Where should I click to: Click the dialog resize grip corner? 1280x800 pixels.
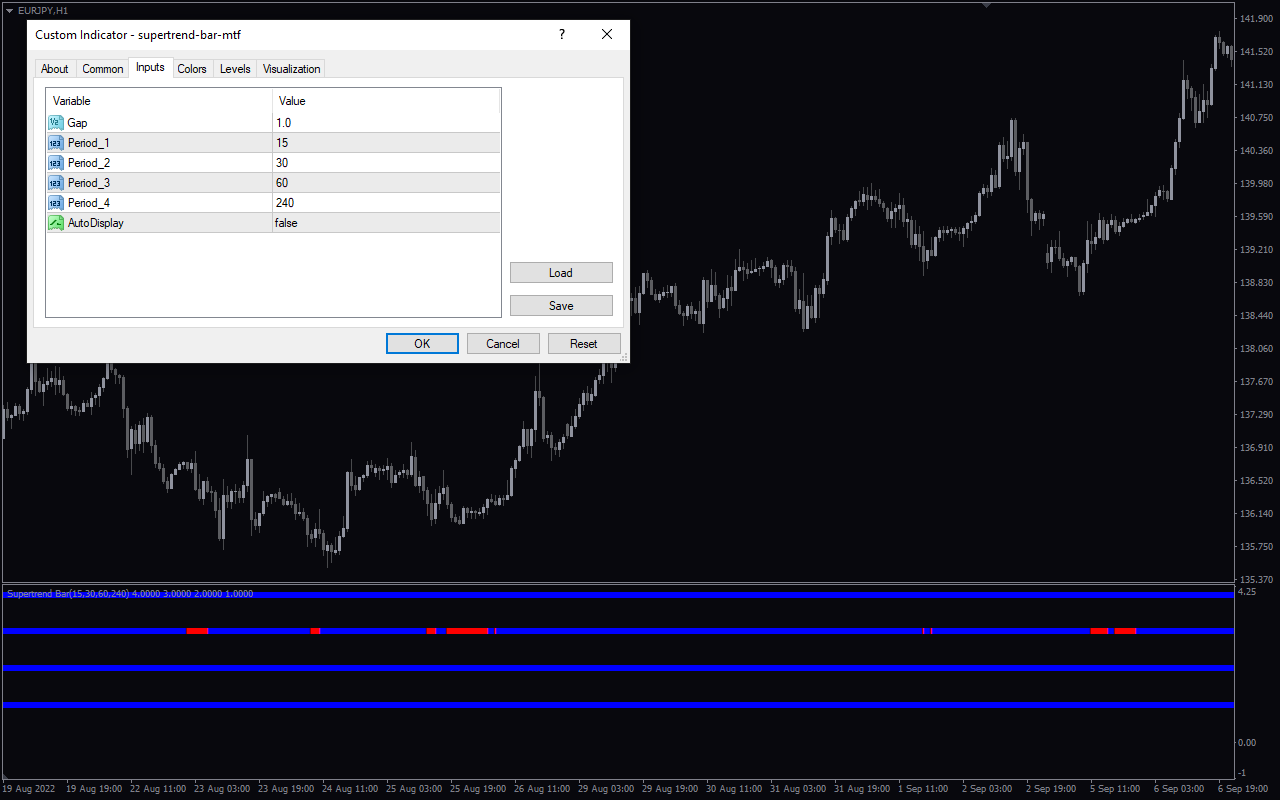[x=624, y=357]
